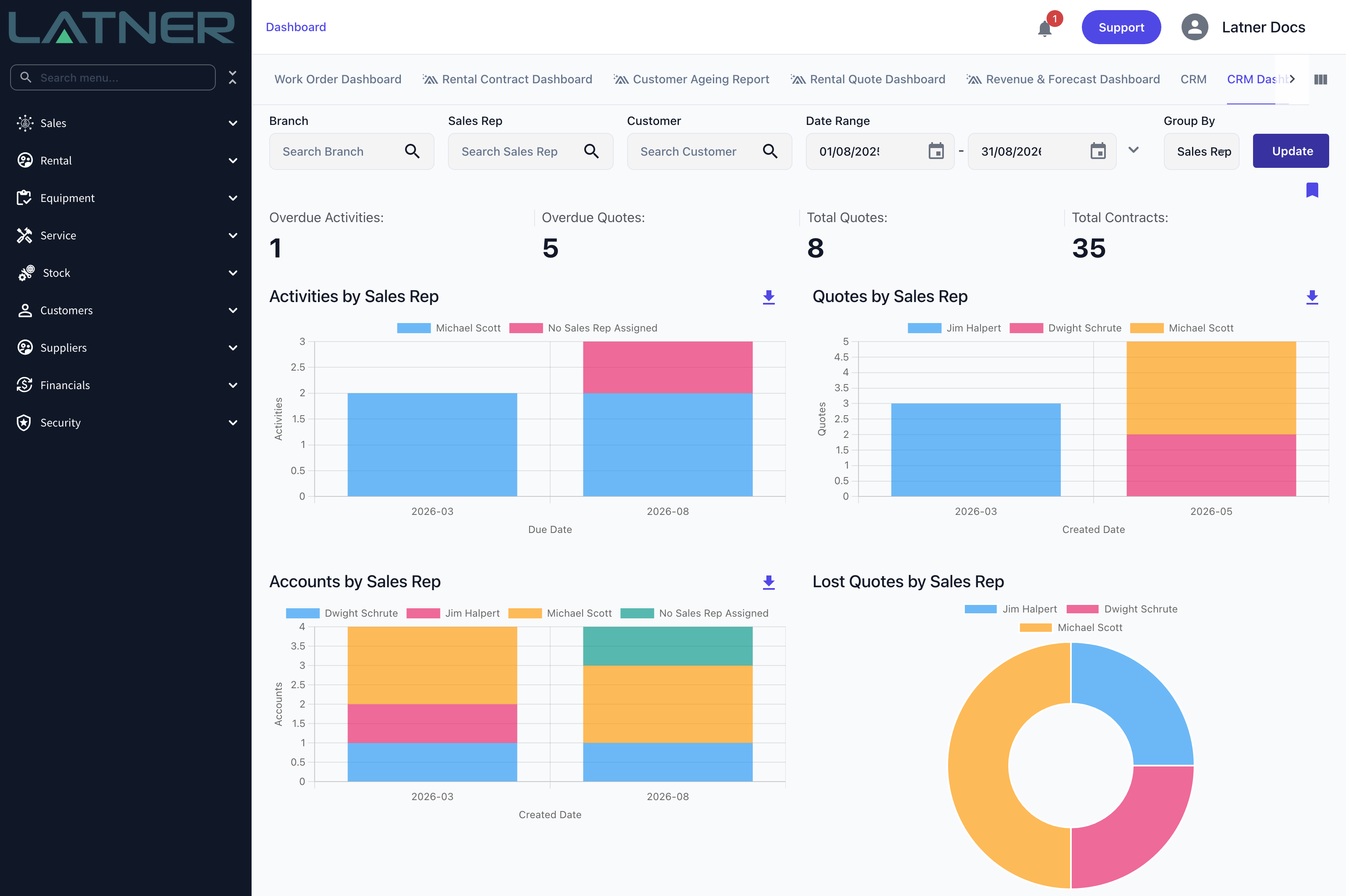The width and height of the screenshot is (1346, 896).
Task: Click the Financials sidebar icon
Action: click(x=24, y=385)
